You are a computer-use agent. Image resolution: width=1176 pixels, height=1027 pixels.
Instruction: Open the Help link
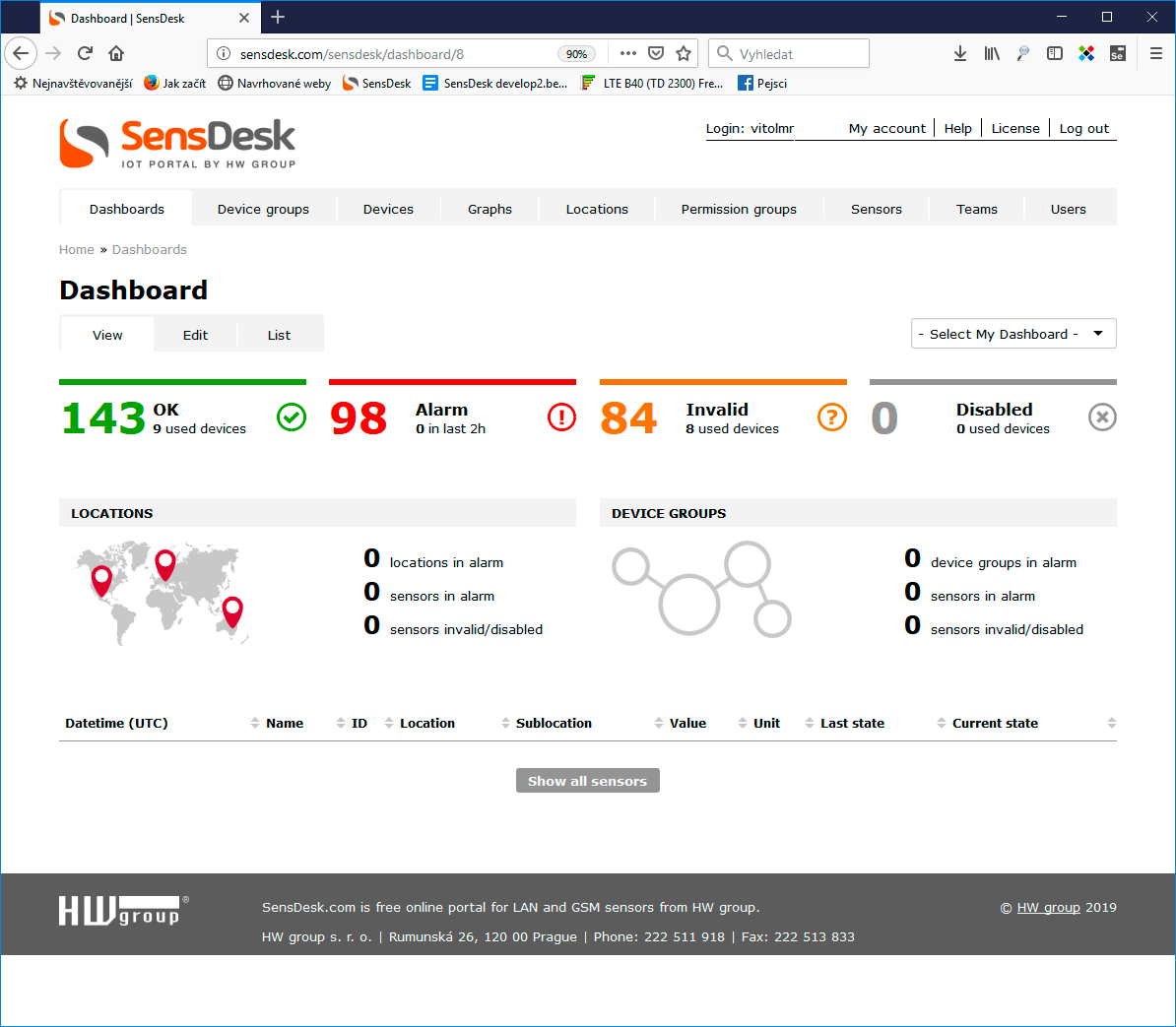957,128
